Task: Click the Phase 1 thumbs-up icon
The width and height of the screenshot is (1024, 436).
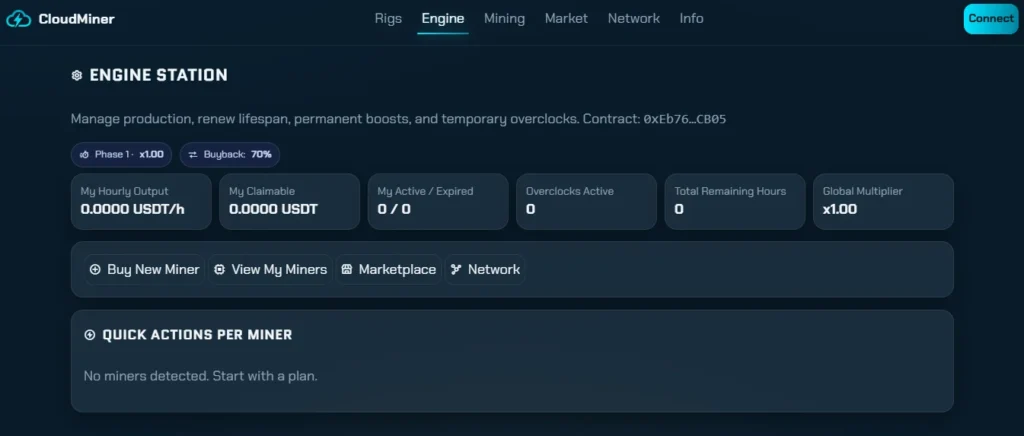Action: 84,155
